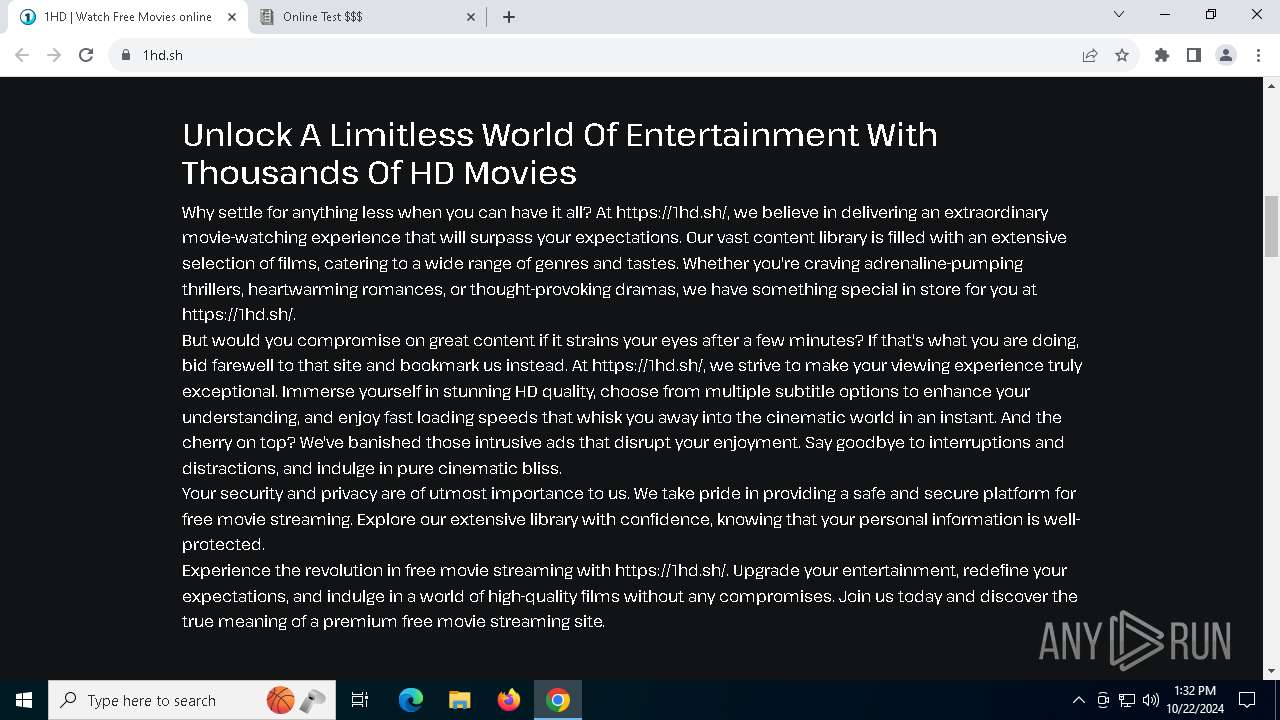This screenshot has height=720, width=1280.
Task: Click the page's vertical scrollbar thumb
Action: click(1272, 226)
